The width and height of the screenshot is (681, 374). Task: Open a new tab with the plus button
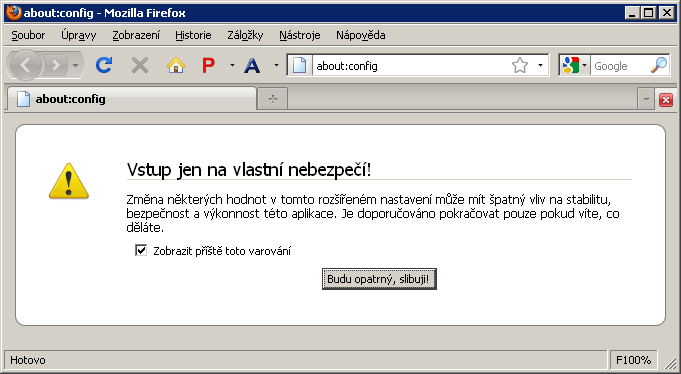pos(273,99)
